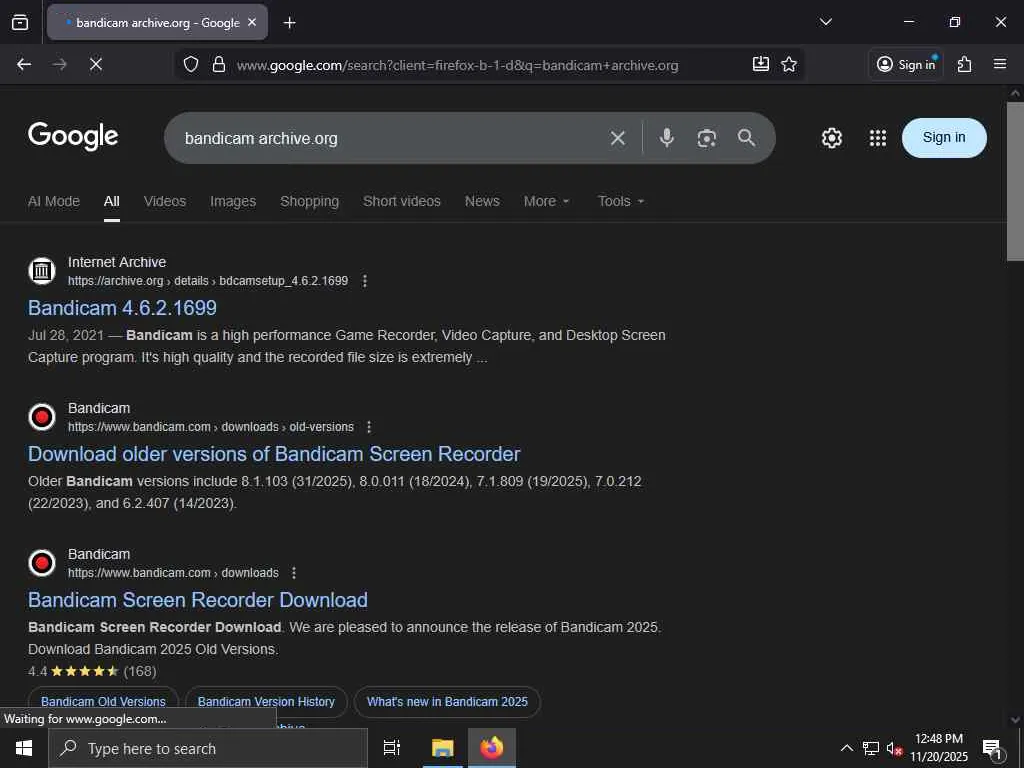1024x768 pixels.
Task: Open the Windows Start menu
Action: pyautogui.click(x=24, y=748)
